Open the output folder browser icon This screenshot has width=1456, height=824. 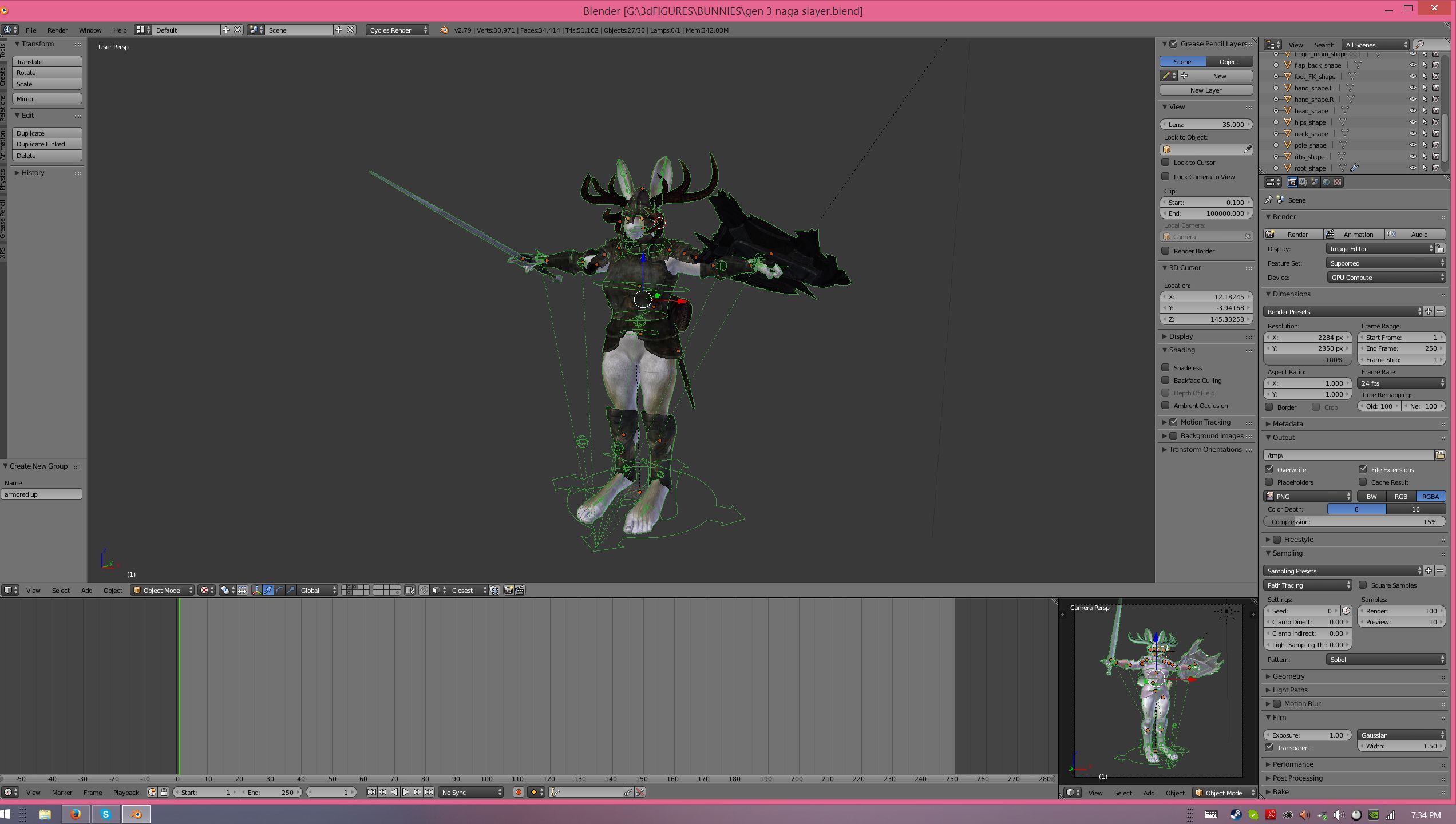1439,455
